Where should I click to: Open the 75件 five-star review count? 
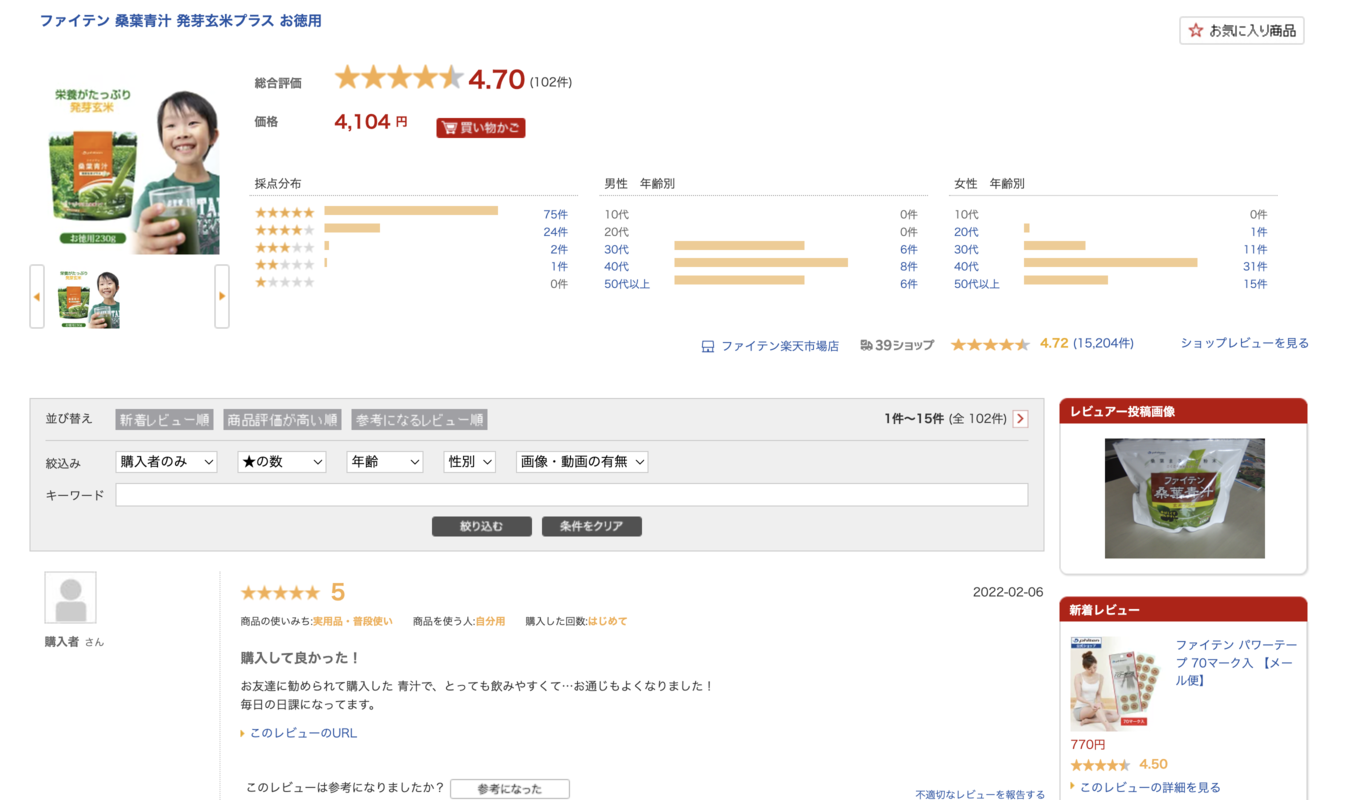pyautogui.click(x=555, y=214)
